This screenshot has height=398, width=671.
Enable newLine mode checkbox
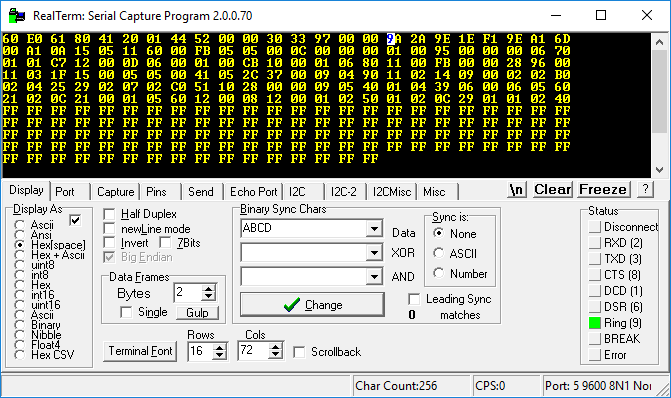(110, 229)
